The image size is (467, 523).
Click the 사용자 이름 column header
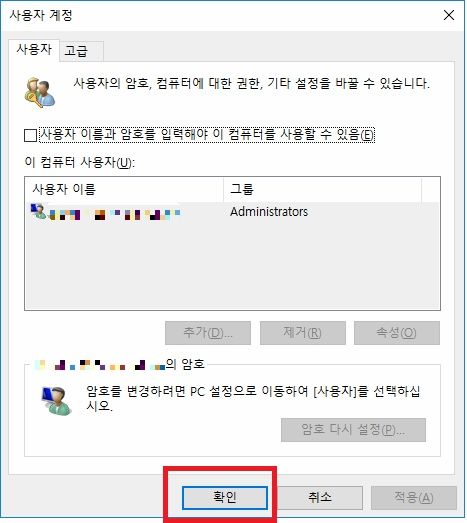click(124, 189)
